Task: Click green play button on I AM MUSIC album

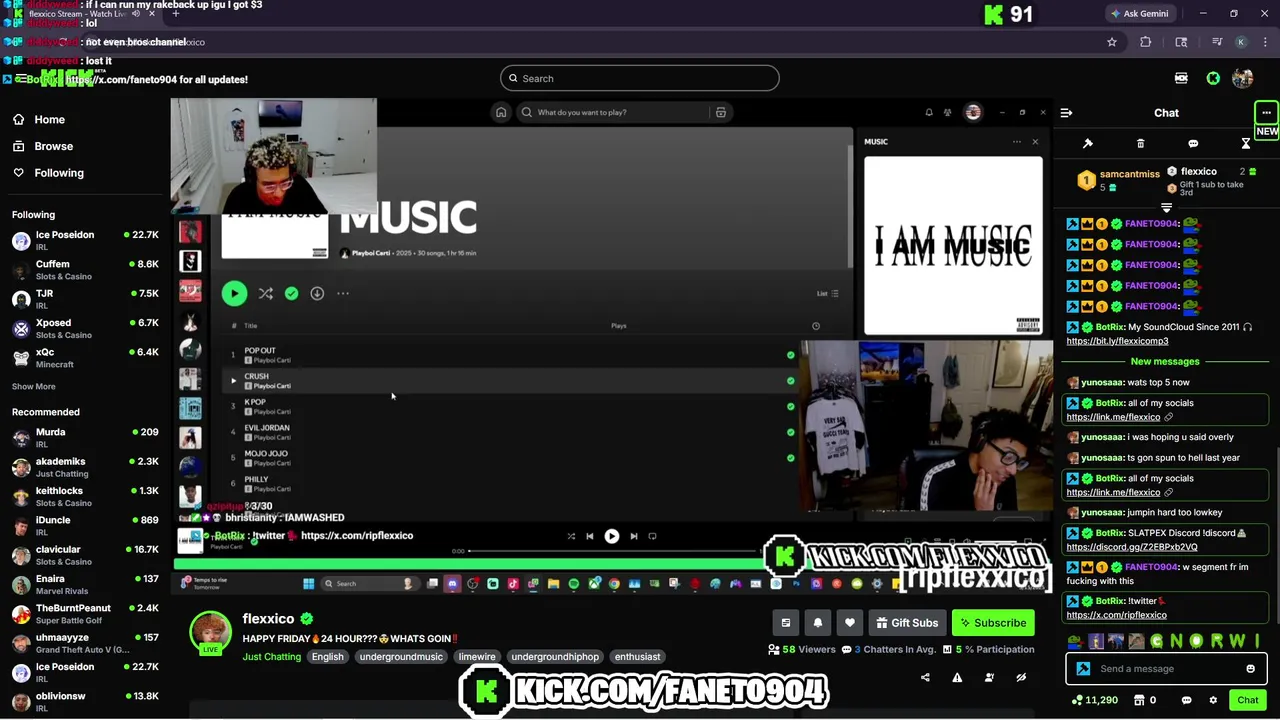Action: click(234, 293)
